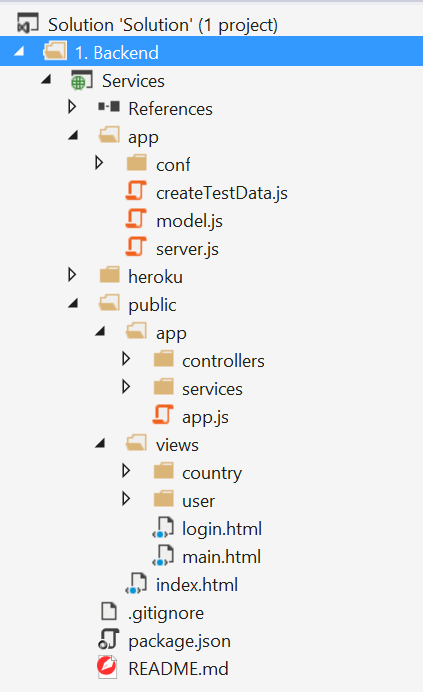Screen dimensions: 423x692
Task: Select the "views" folder name
Action: (177, 445)
